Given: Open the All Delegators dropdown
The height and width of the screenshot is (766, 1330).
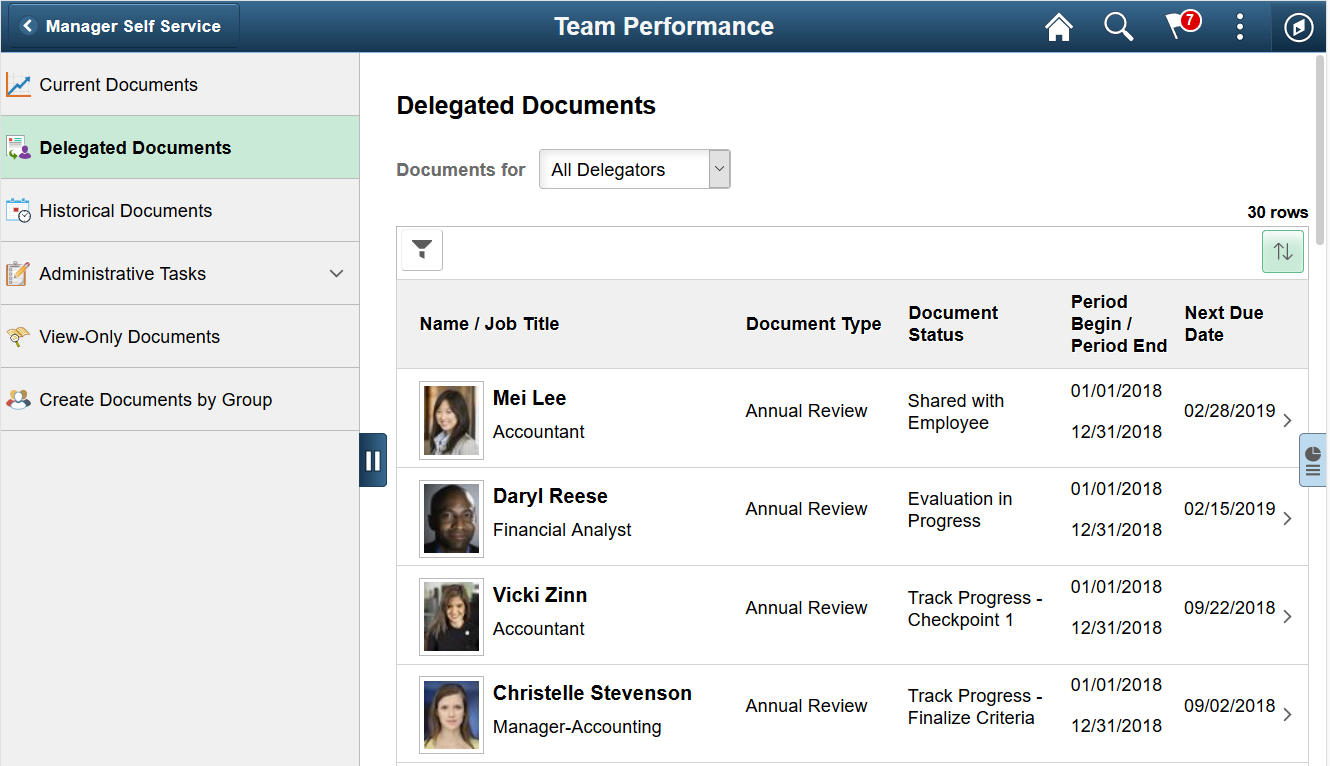Looking at the screenshot, I should (x=635, y=170).
